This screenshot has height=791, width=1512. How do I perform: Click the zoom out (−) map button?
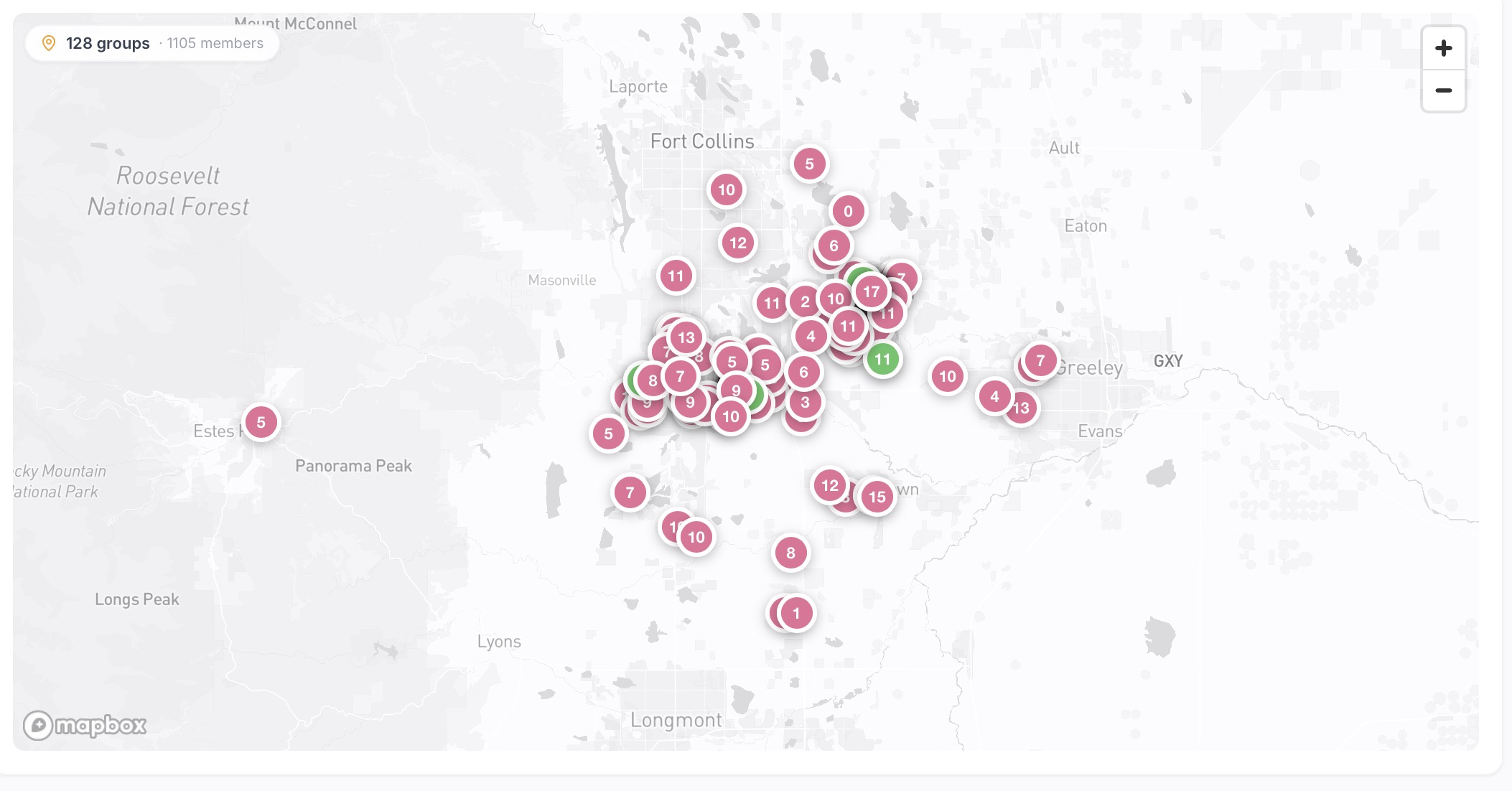pos(1445,91)
